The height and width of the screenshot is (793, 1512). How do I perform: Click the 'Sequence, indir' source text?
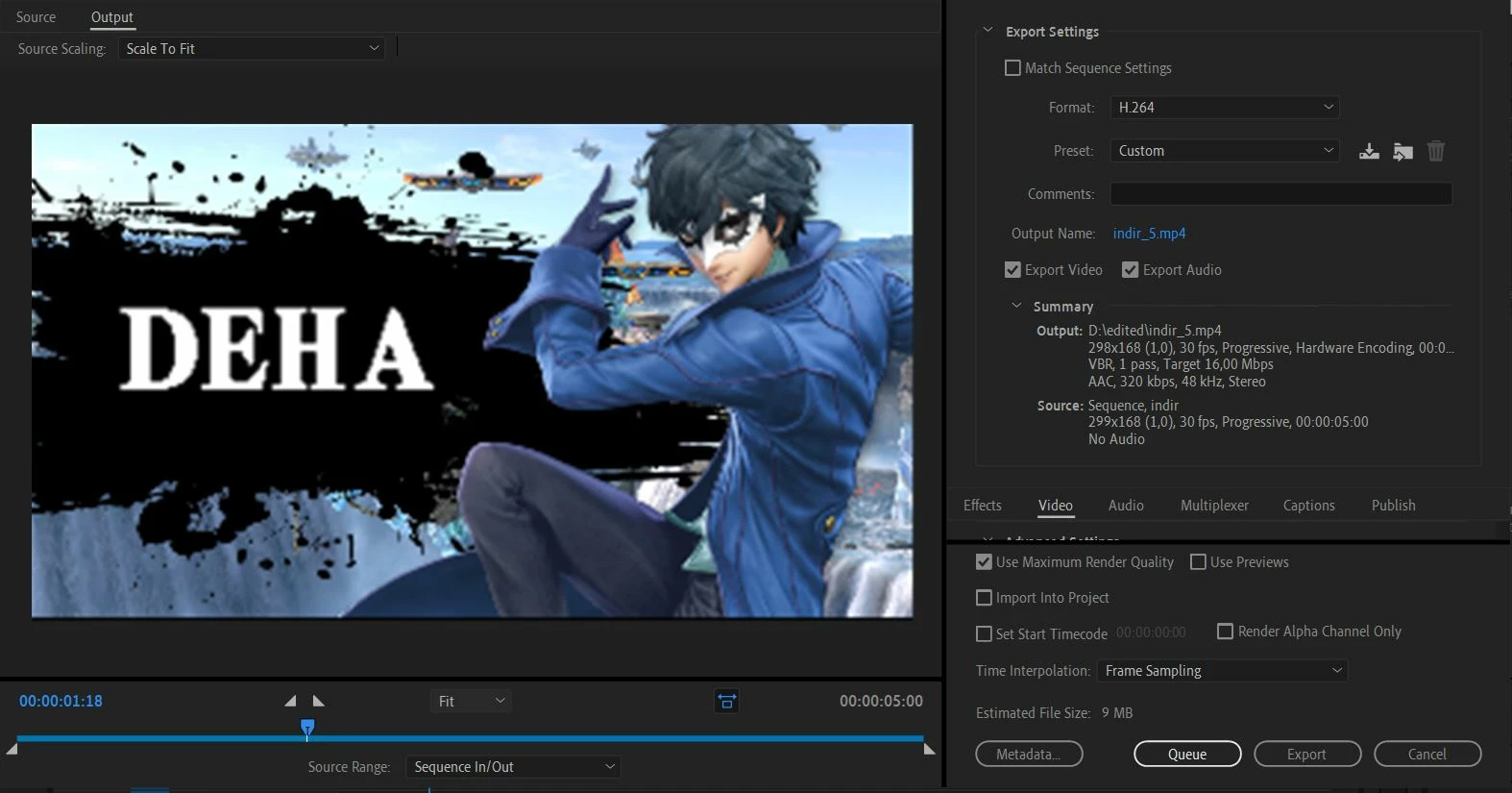[1133, 406]
